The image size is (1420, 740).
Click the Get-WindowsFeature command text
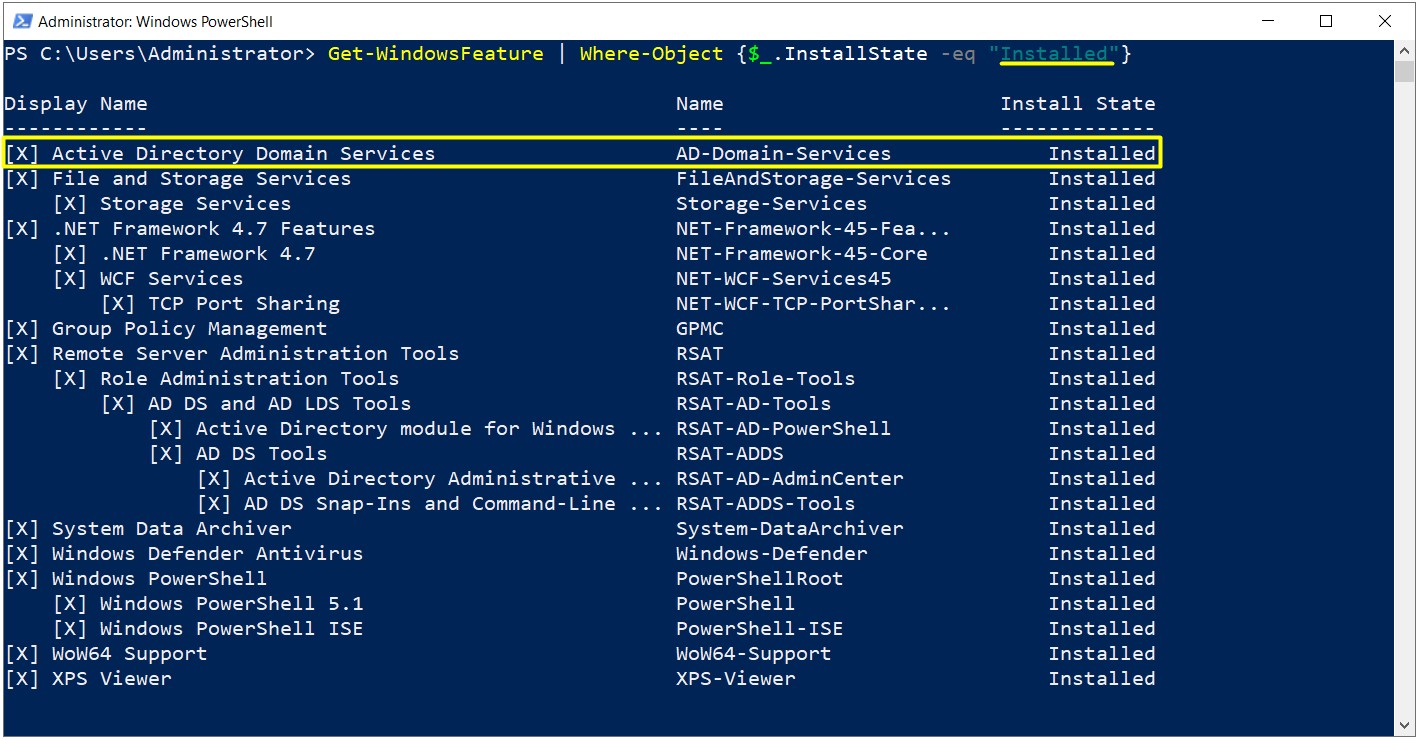[x=436, y=54]
